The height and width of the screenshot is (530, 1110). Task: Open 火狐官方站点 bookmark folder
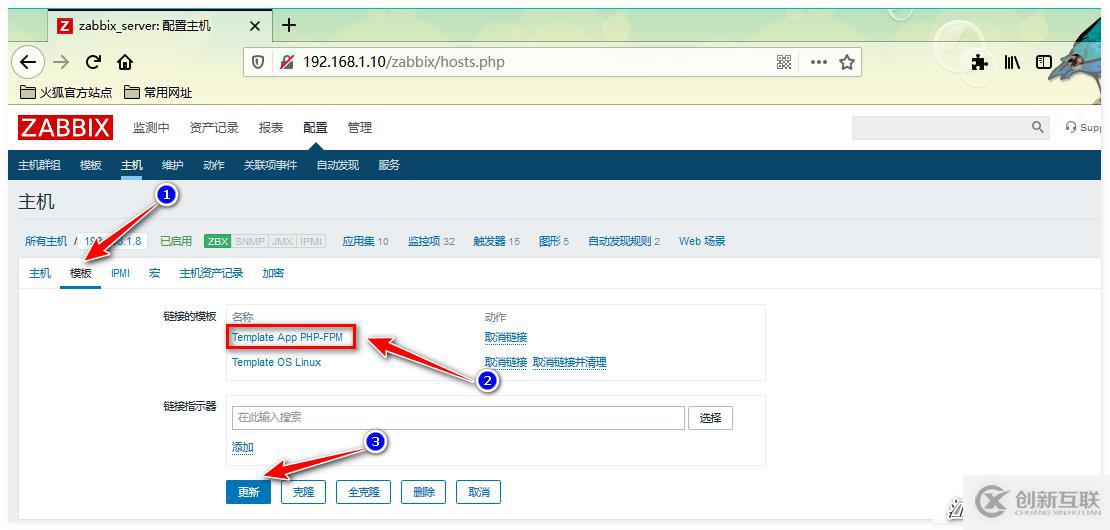[x=66, y=93]
